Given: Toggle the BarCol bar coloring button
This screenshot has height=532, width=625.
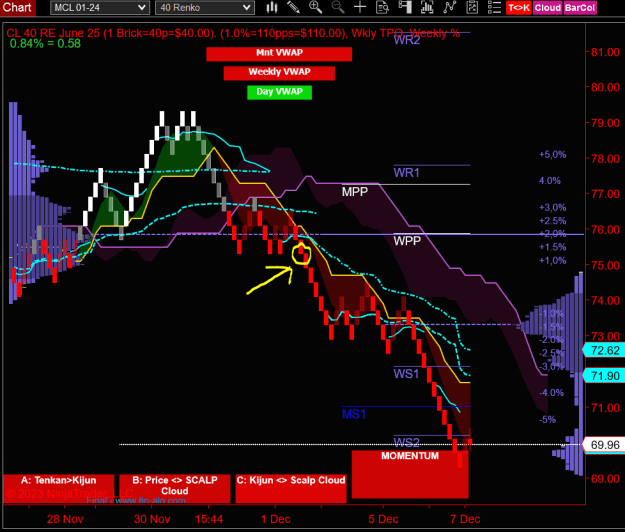Looking at the screenshot, I should pyautogui.click(x=580, y=8).
